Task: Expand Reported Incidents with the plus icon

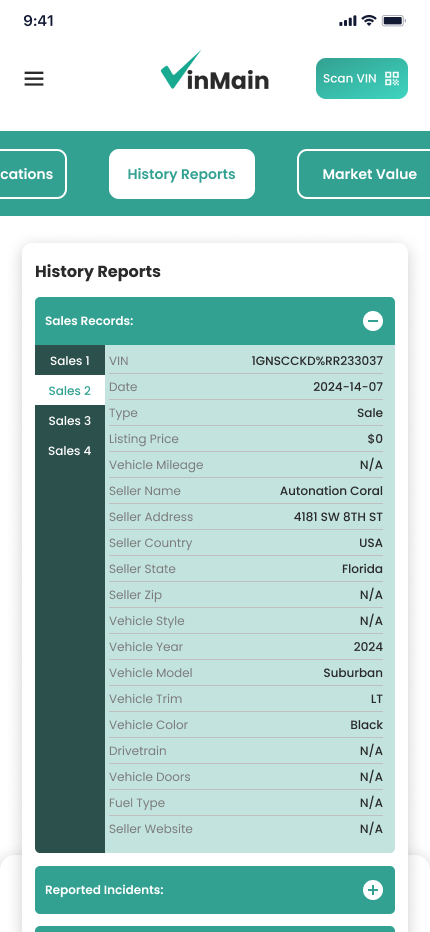Action: tap(373, 890)
